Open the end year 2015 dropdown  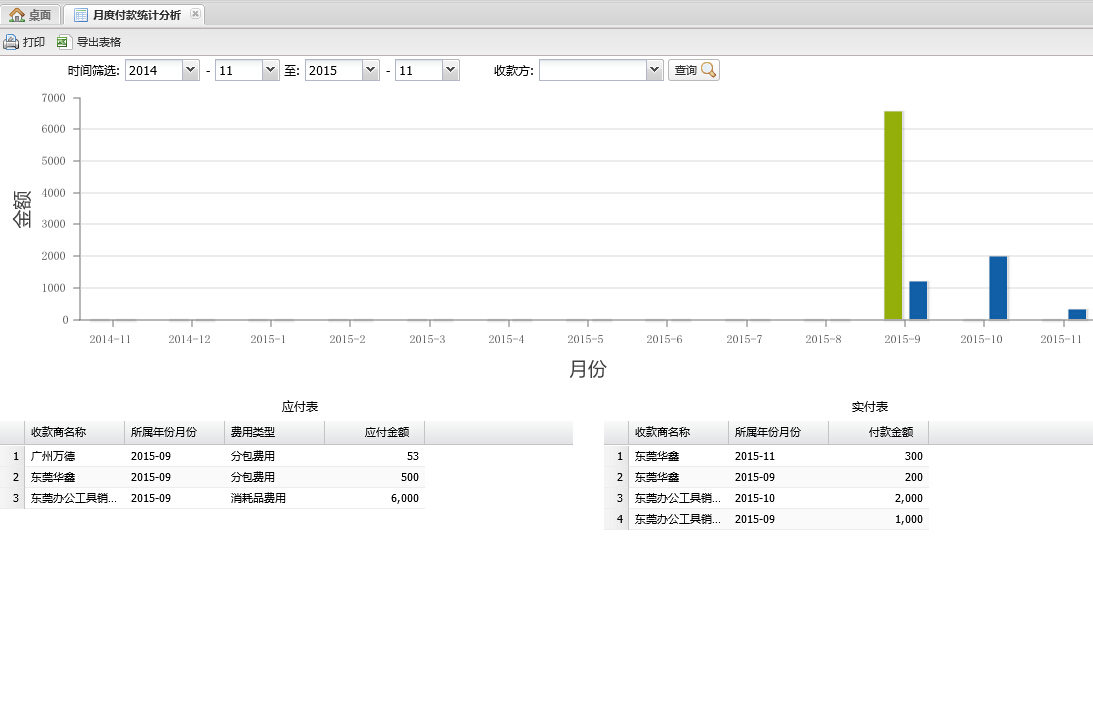(370, 70)
